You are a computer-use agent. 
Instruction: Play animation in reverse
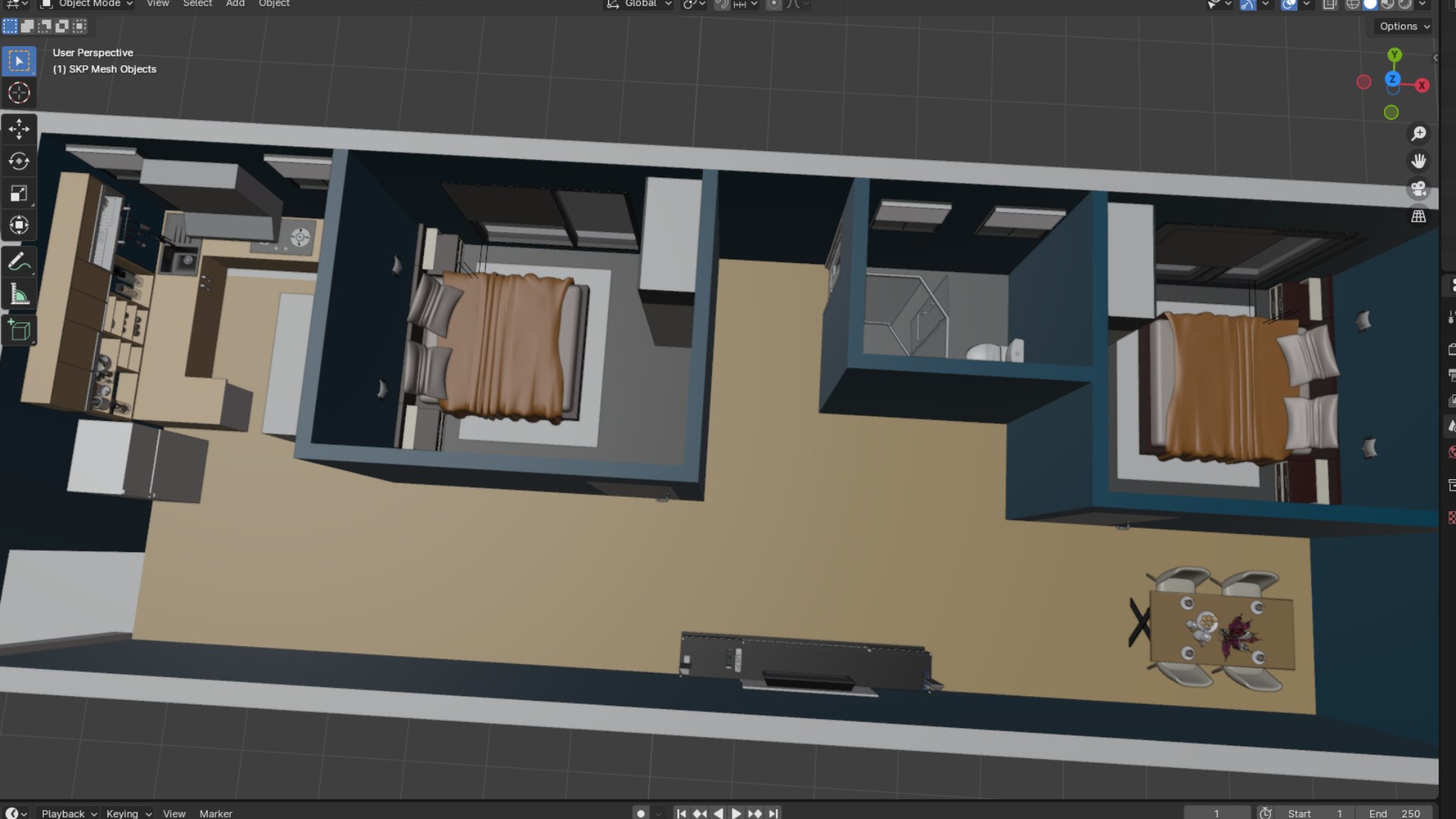(718, 813)
